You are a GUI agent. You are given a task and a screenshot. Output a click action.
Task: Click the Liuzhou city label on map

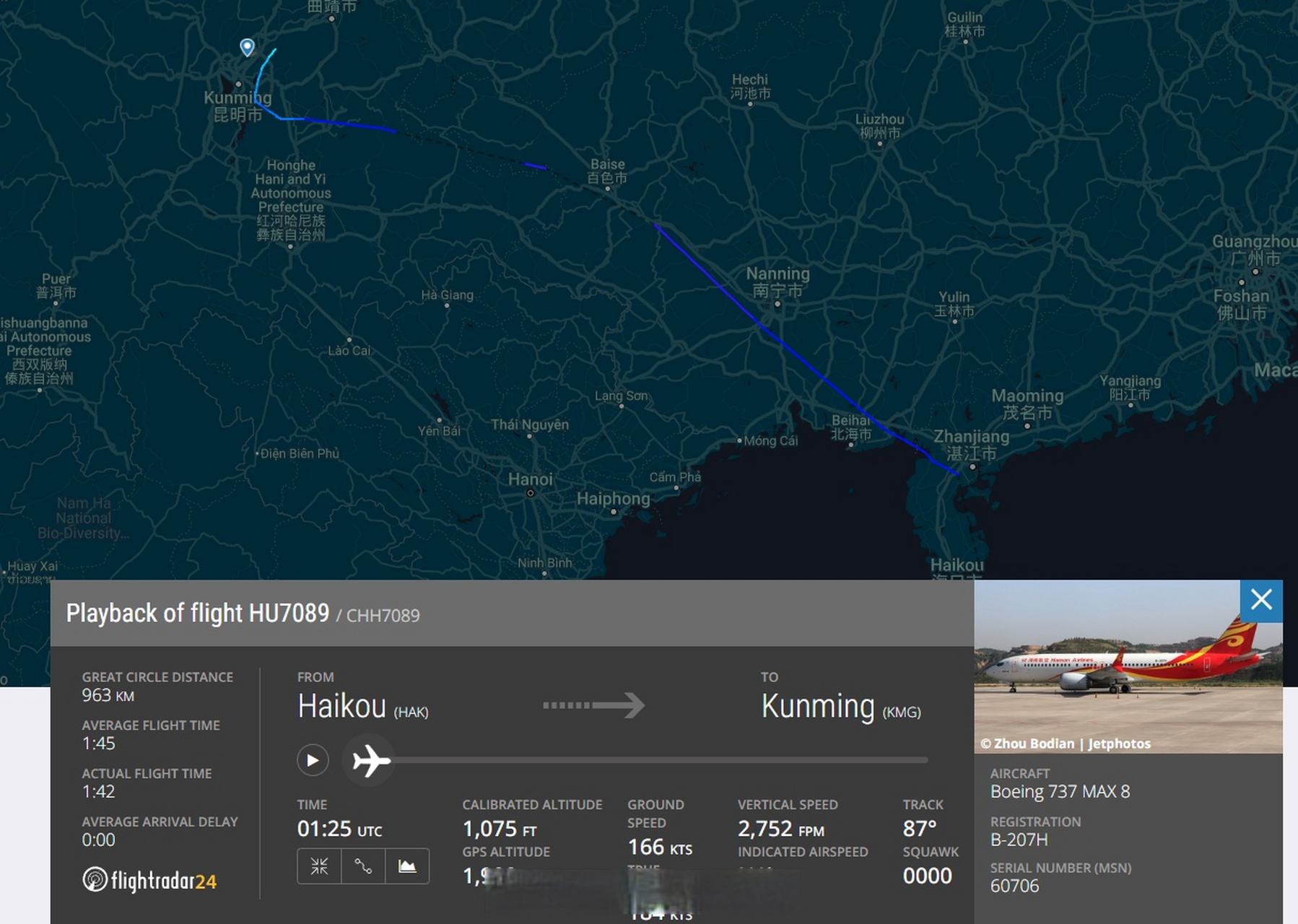[x=879, y=126]
